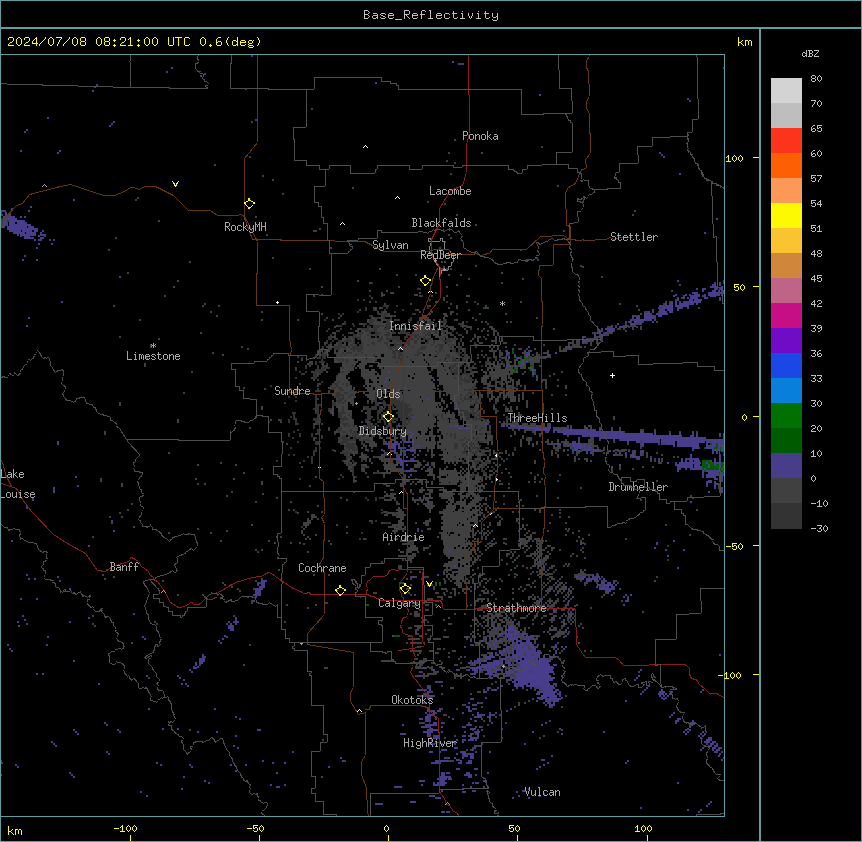Click the dBZ legend heading
This screenshot has height=842, width=862.
(x=810, y=53)
